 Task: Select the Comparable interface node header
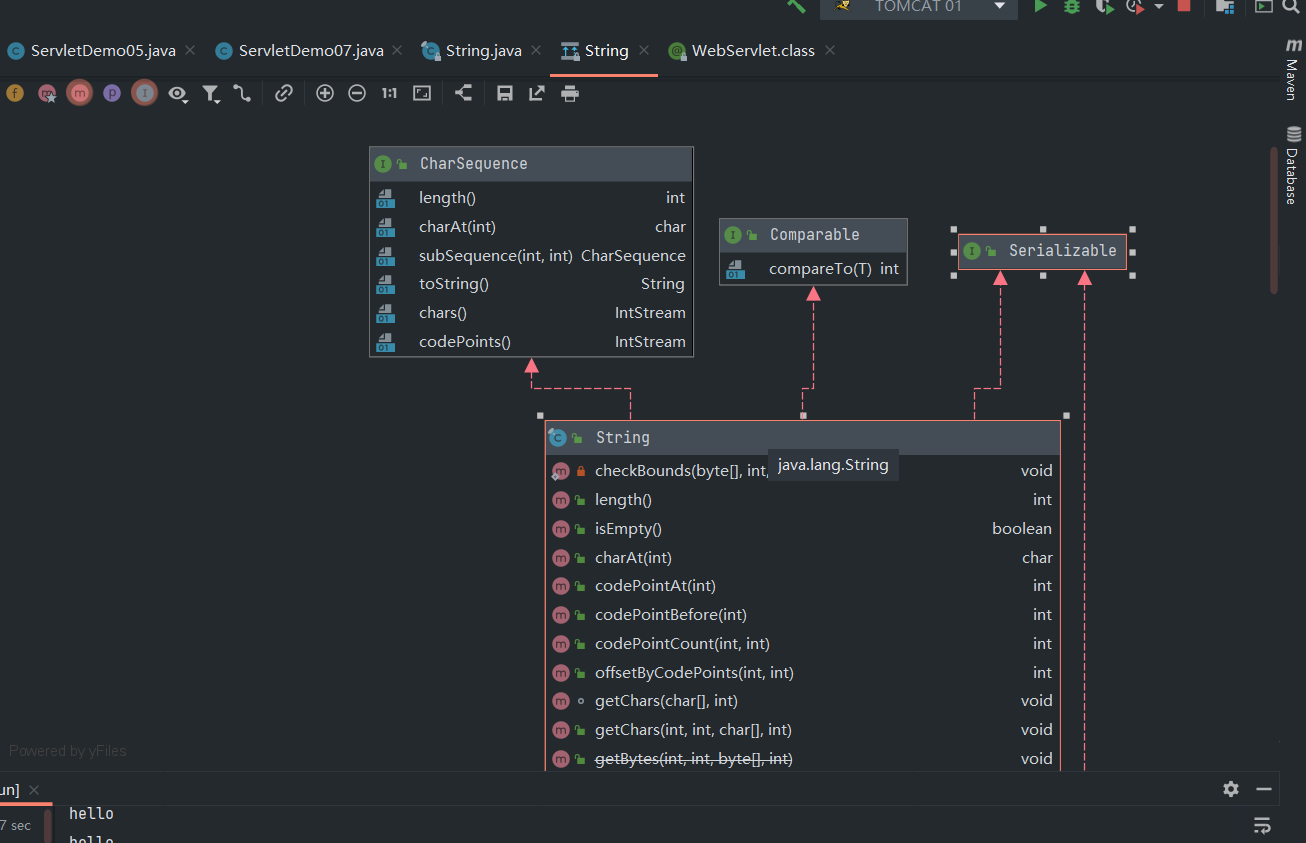[x=813, y=235]
